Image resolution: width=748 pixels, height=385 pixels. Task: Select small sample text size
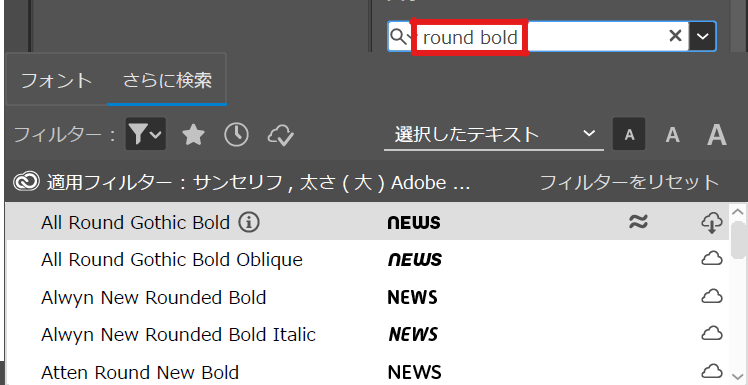click(629, 134)
